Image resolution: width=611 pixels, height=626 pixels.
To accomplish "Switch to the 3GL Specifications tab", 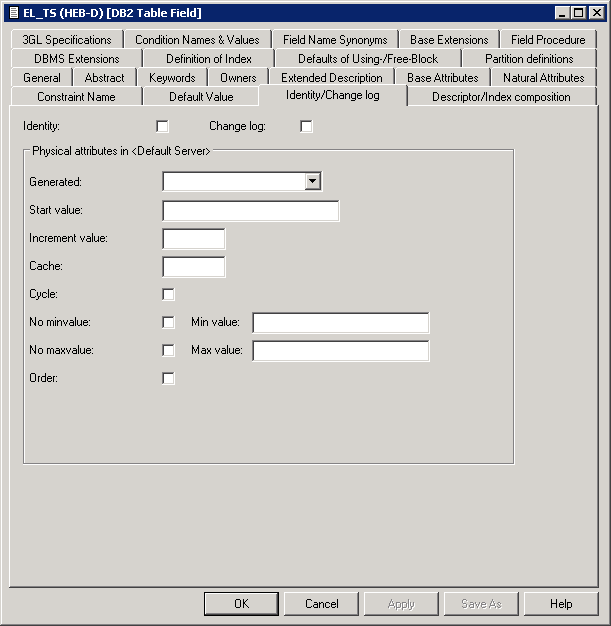I will tap(67, 40).
